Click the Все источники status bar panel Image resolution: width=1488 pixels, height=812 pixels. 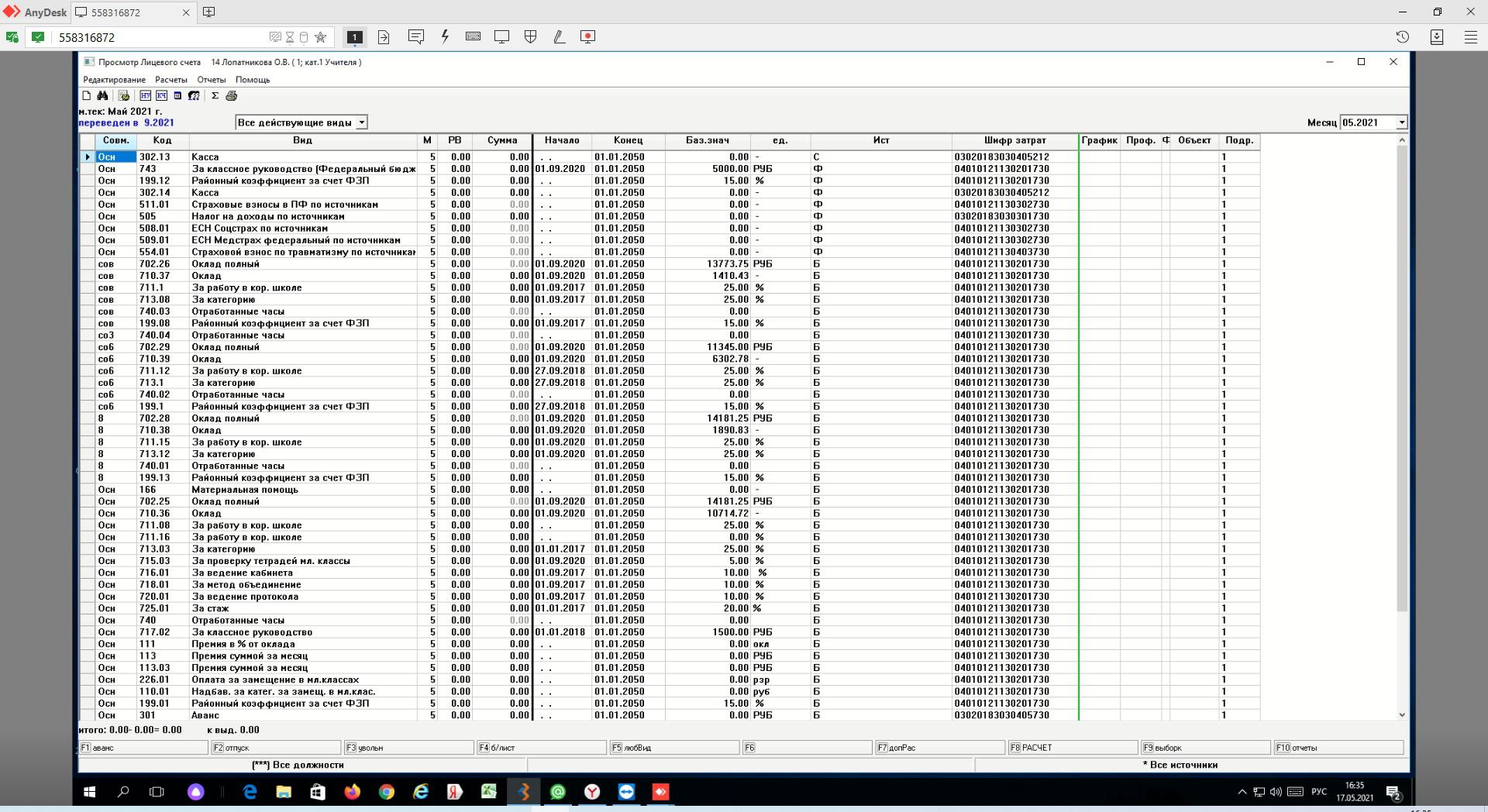(x=1190, y=765)
